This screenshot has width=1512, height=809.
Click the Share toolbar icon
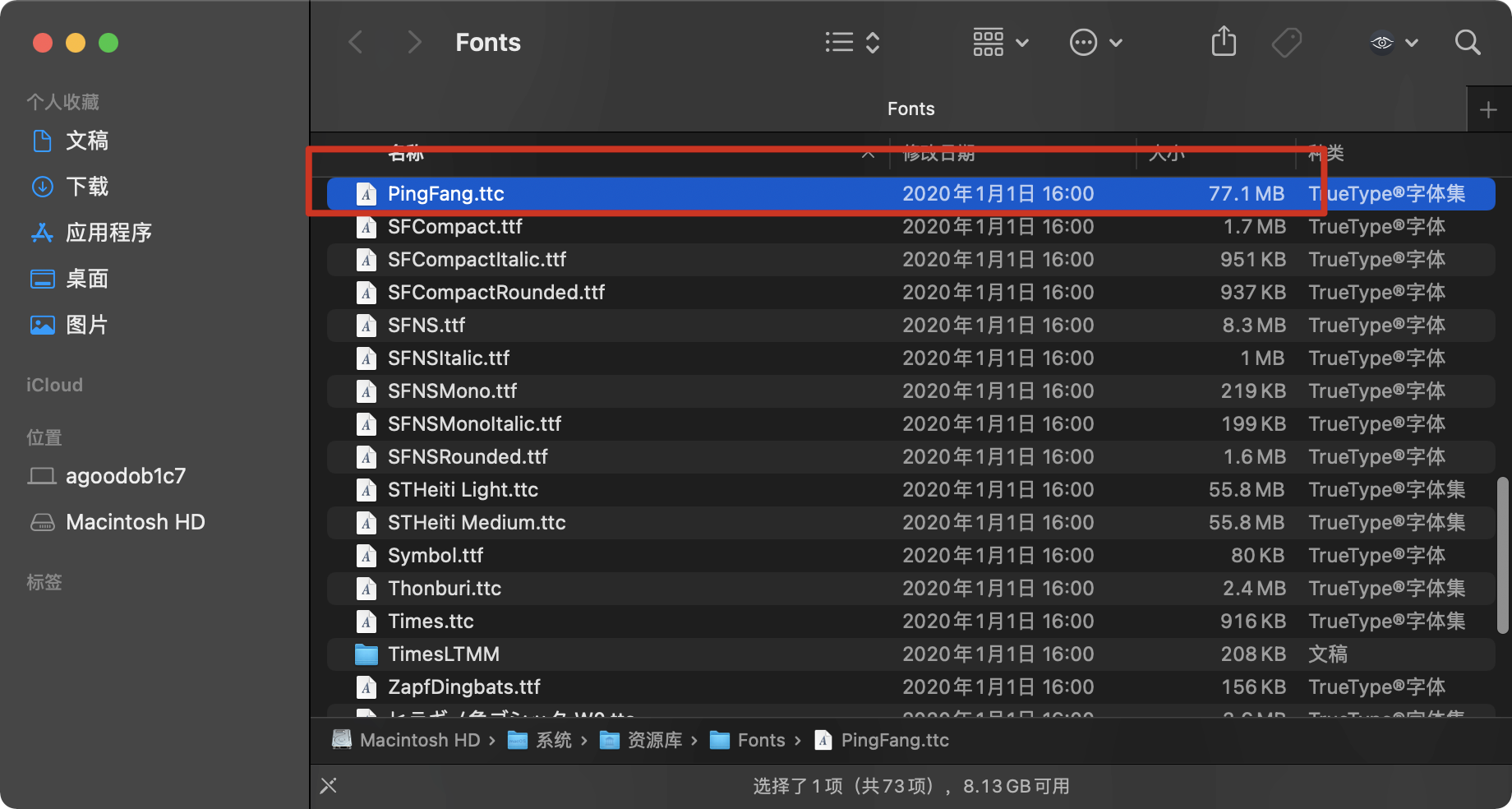[1224, 42]
